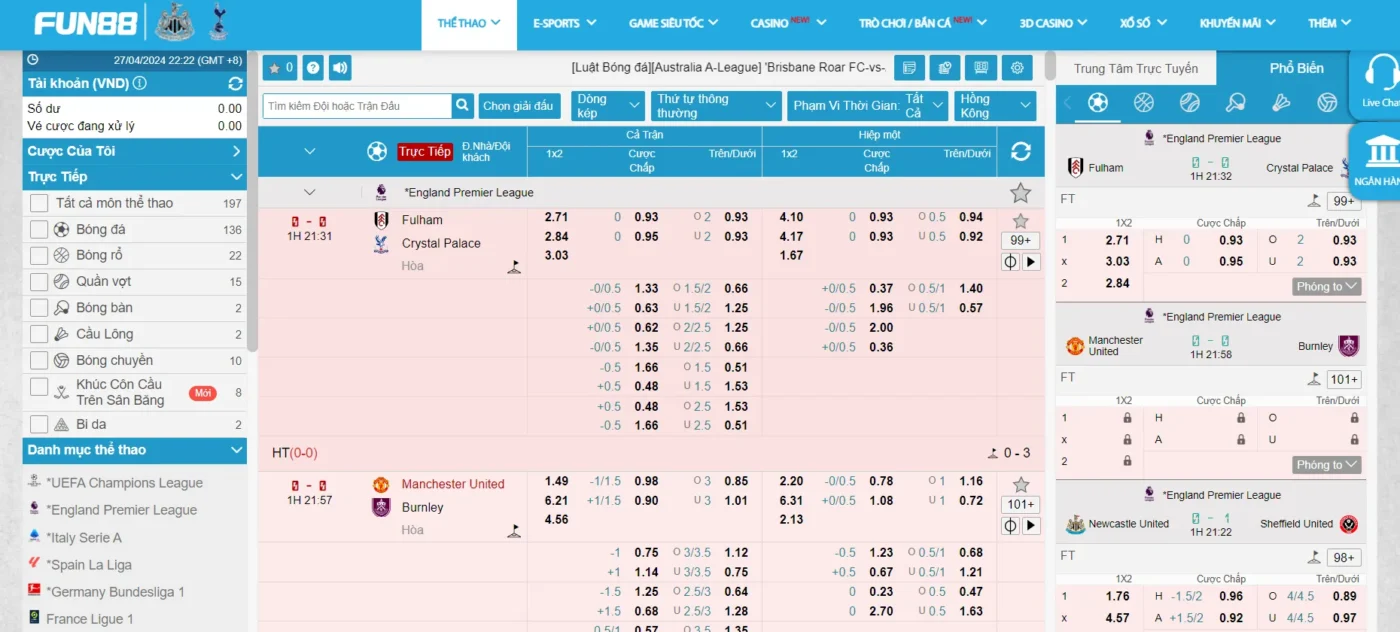
Task: Check the Tất cả môn thể thao box
Action: click(39, 203)
